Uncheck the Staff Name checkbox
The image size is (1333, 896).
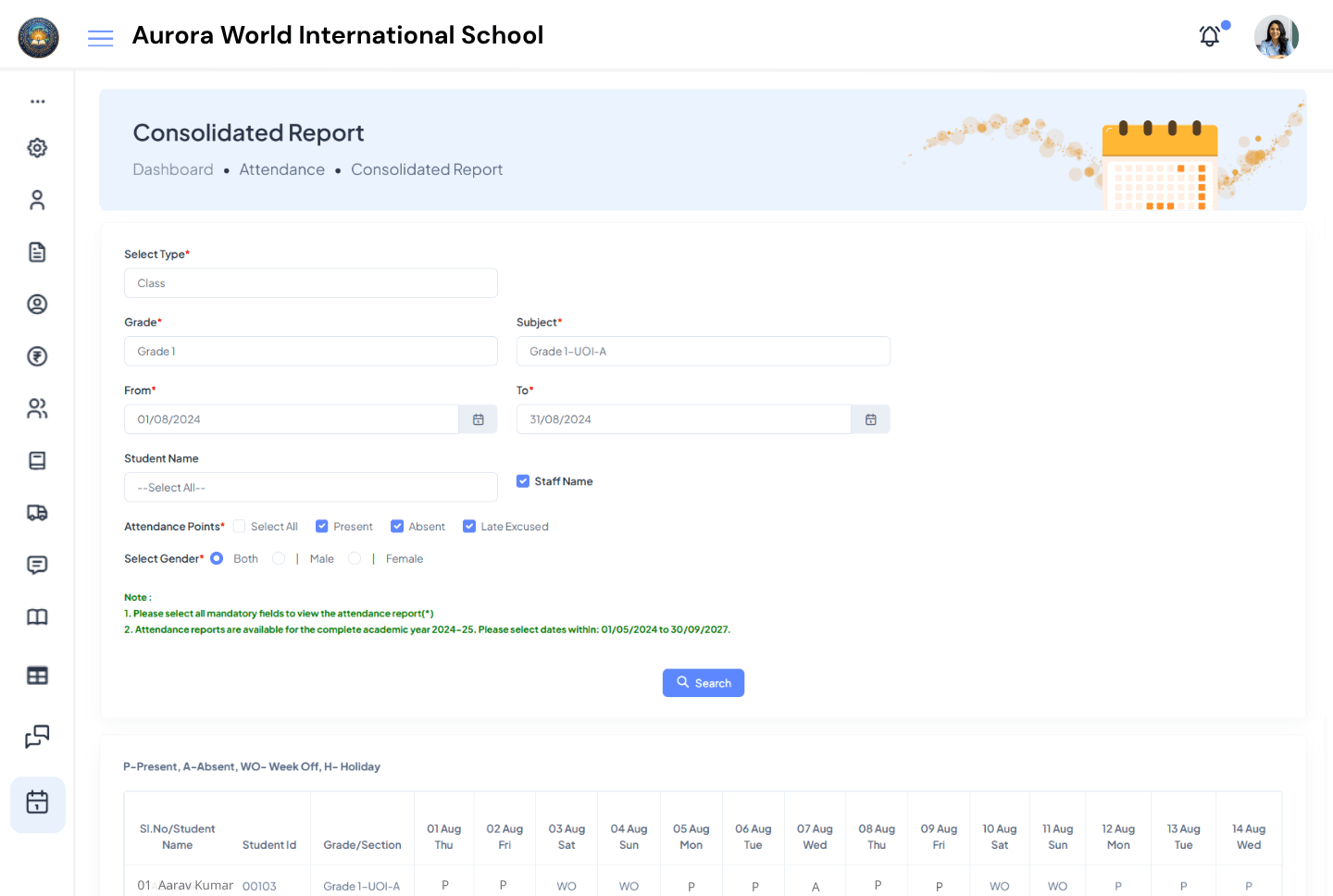523,480
